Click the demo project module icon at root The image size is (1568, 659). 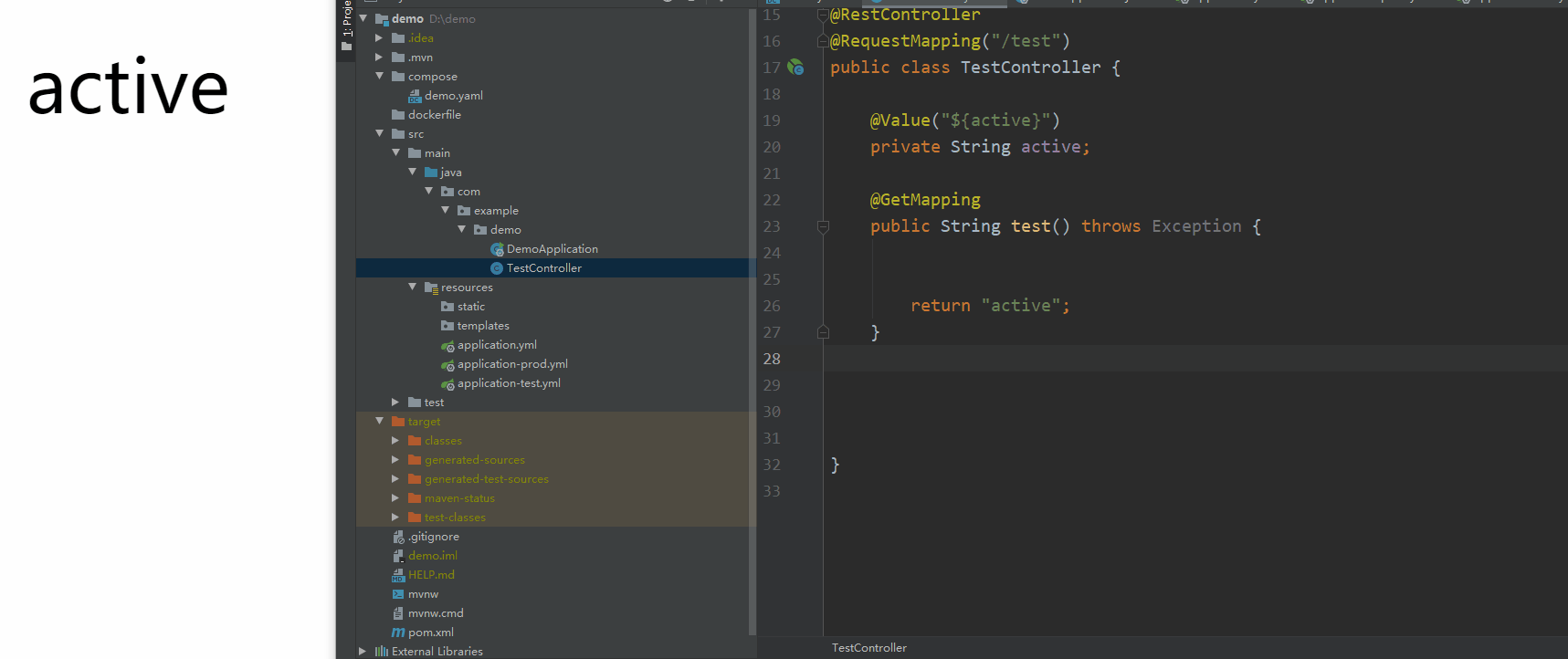coord(382,19)
